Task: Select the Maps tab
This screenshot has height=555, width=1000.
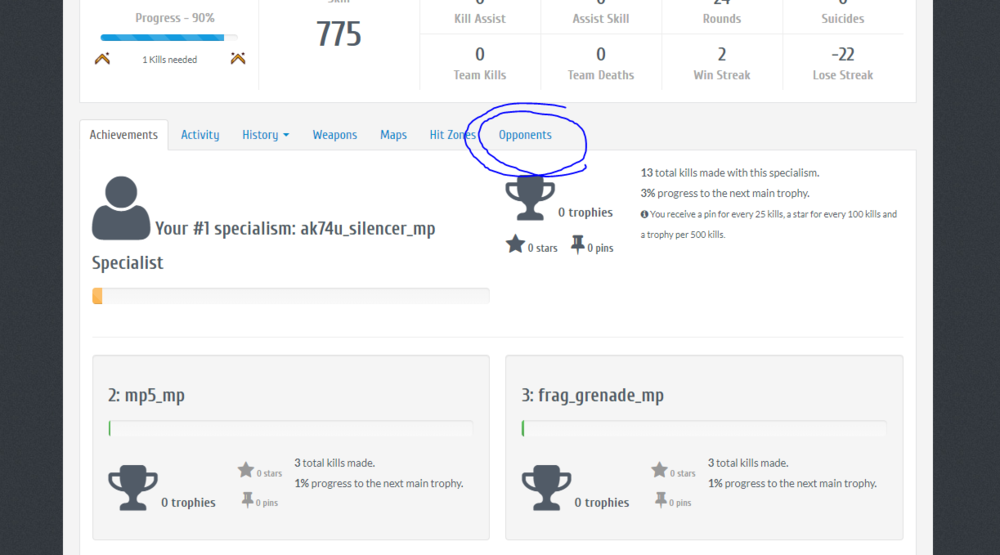Action: pos(393,135)
